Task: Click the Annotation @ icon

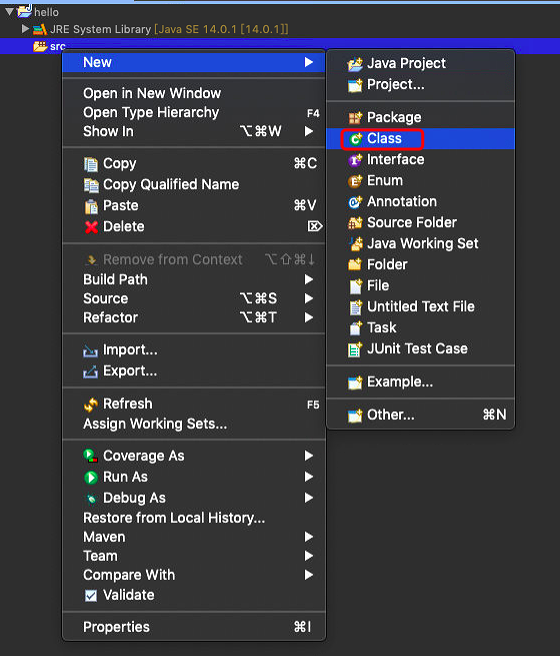Action: pyautogui.click(x=355, y=202)
